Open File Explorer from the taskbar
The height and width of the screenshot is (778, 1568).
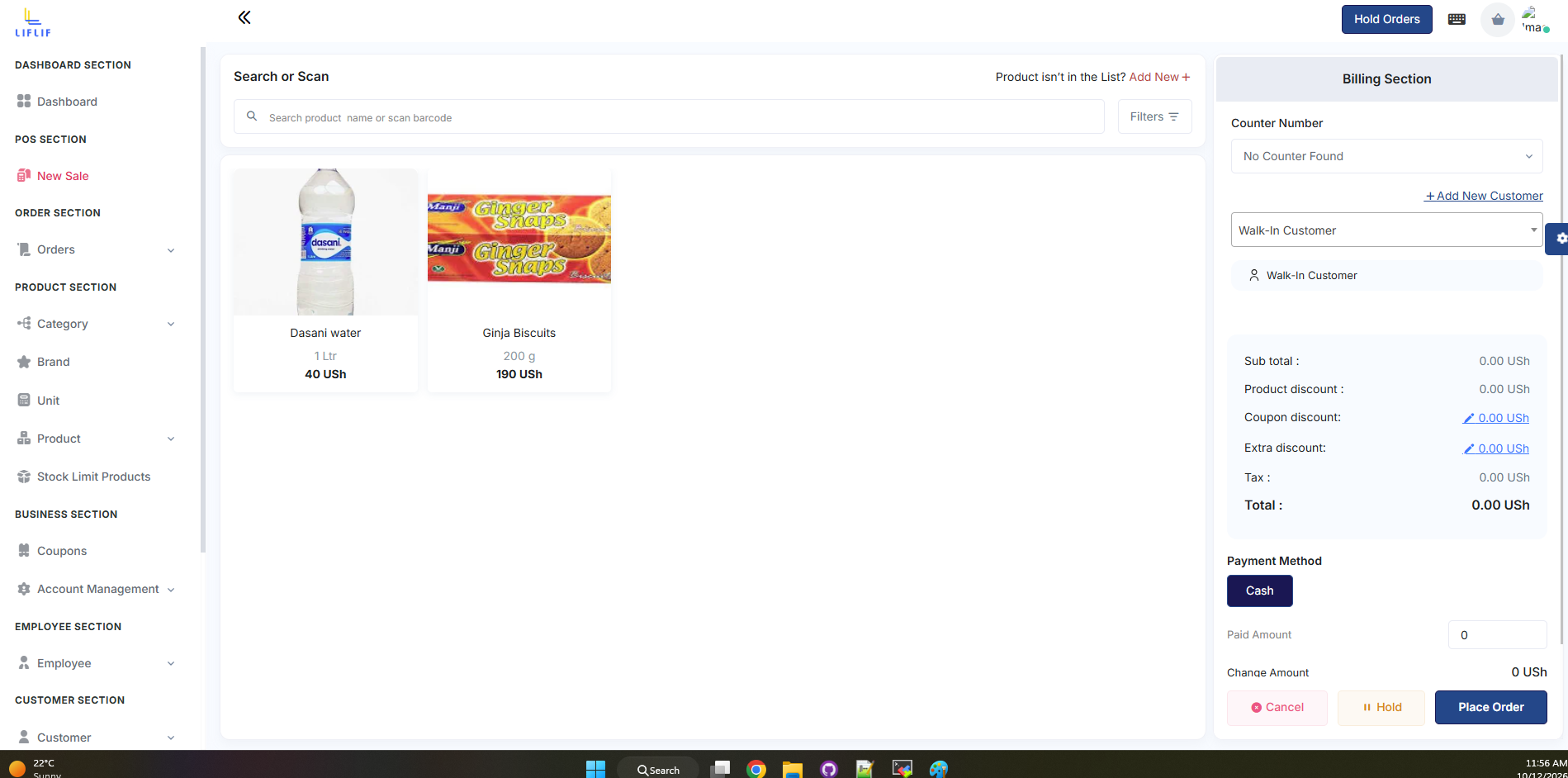[x=793, y=769]
